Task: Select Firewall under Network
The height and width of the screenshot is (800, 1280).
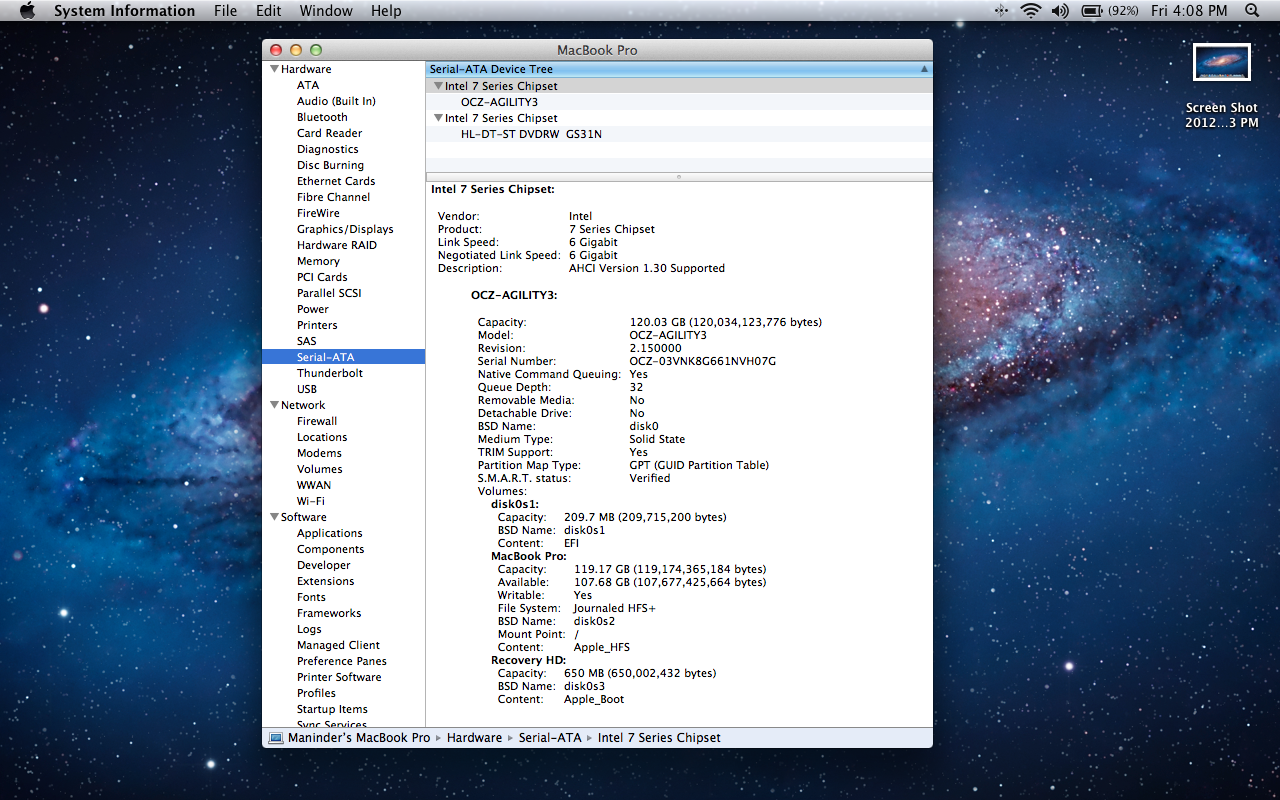Action: click(316, 421)
